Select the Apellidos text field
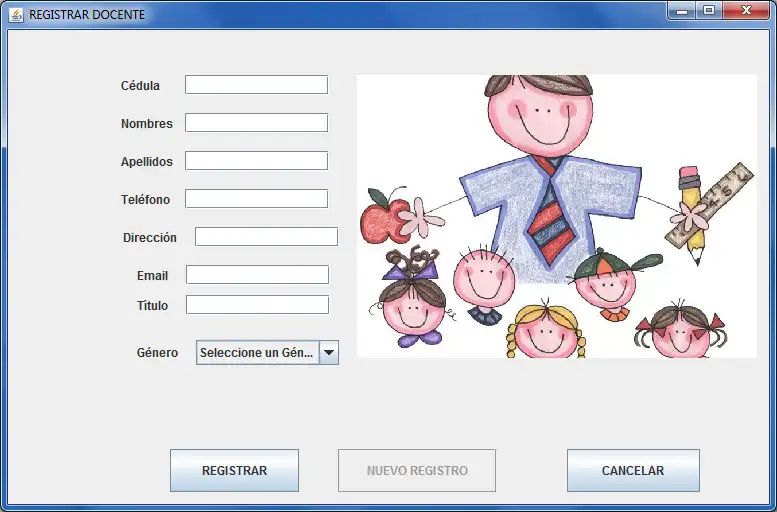The image size is (777, 512). pos(257,161)
